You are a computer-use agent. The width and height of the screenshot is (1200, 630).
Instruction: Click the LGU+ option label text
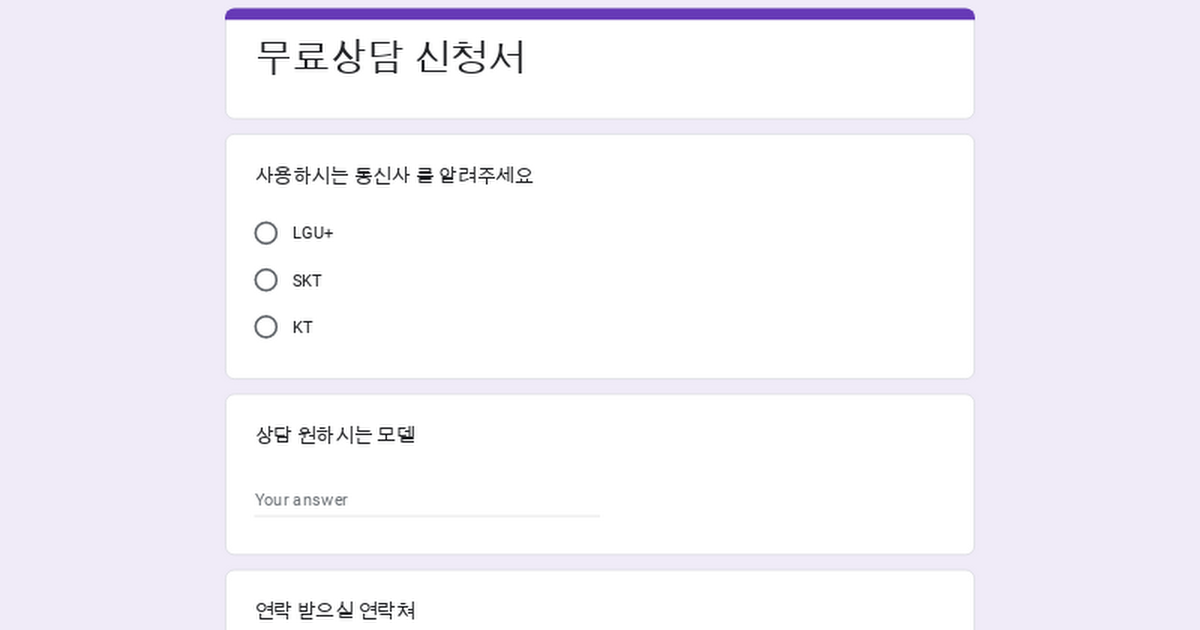point(313,233)
